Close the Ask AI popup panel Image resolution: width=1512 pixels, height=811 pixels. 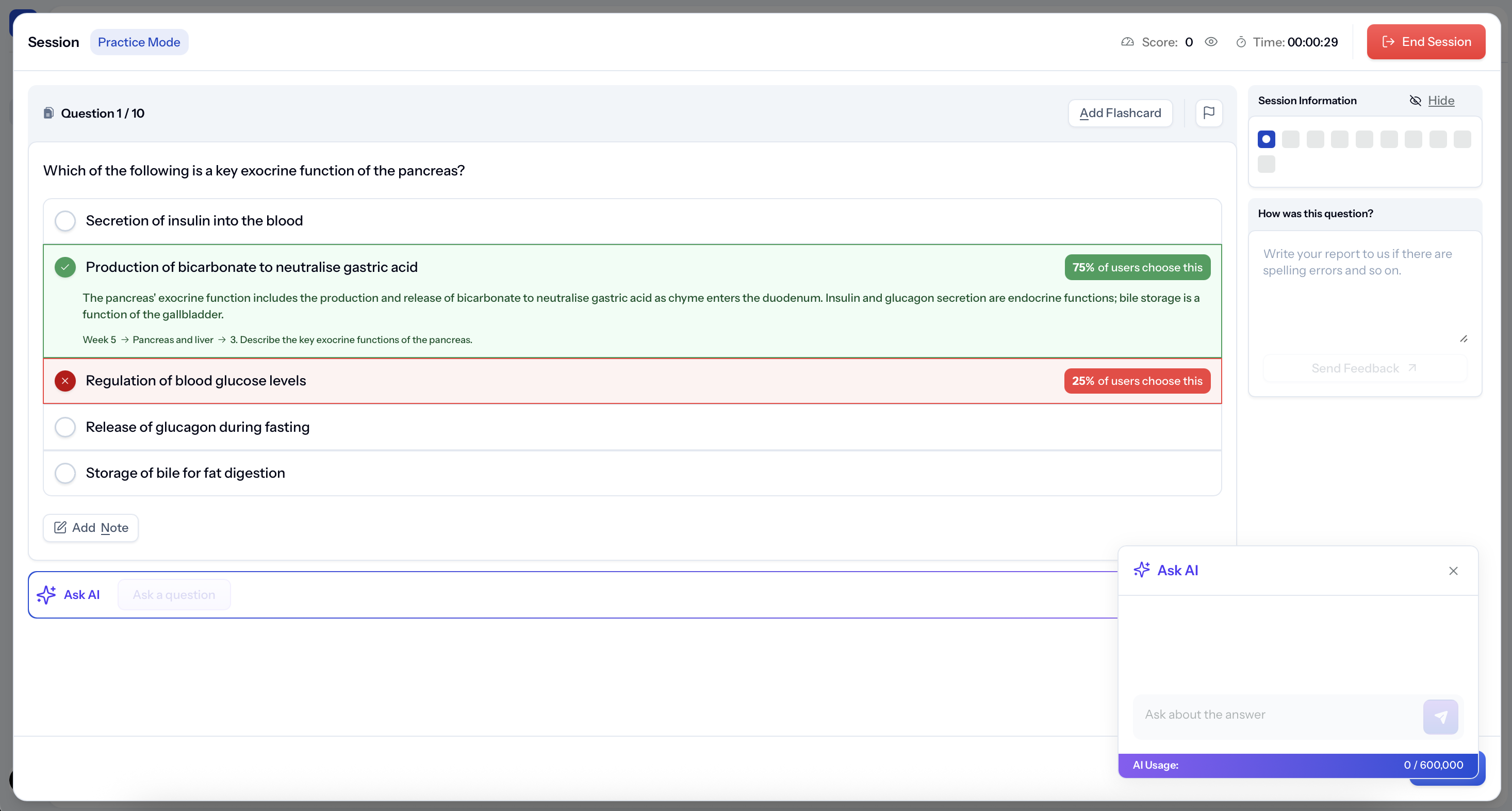click(x=1453, y=570)
